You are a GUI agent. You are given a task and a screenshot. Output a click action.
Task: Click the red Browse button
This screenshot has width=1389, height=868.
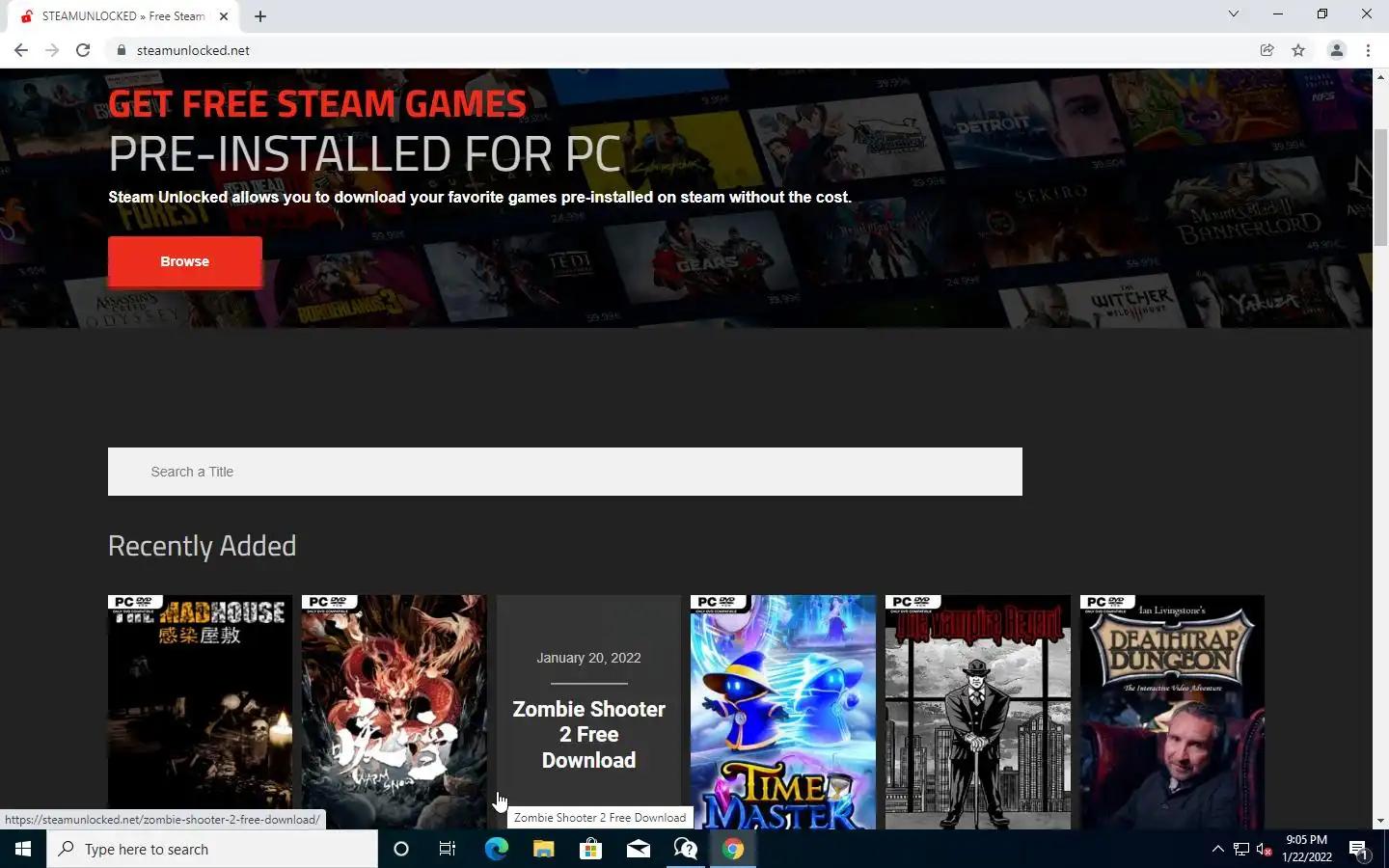(184, 261)
